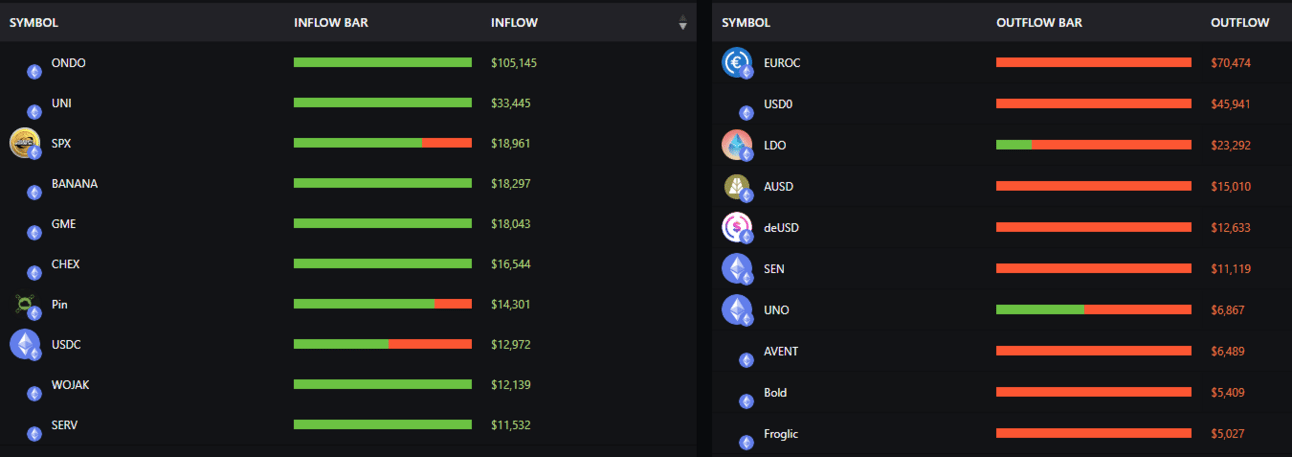This screenshot has width=1292, height=457.
Task: Click the EUROC outflow bar
Action: pos(1094,62)
